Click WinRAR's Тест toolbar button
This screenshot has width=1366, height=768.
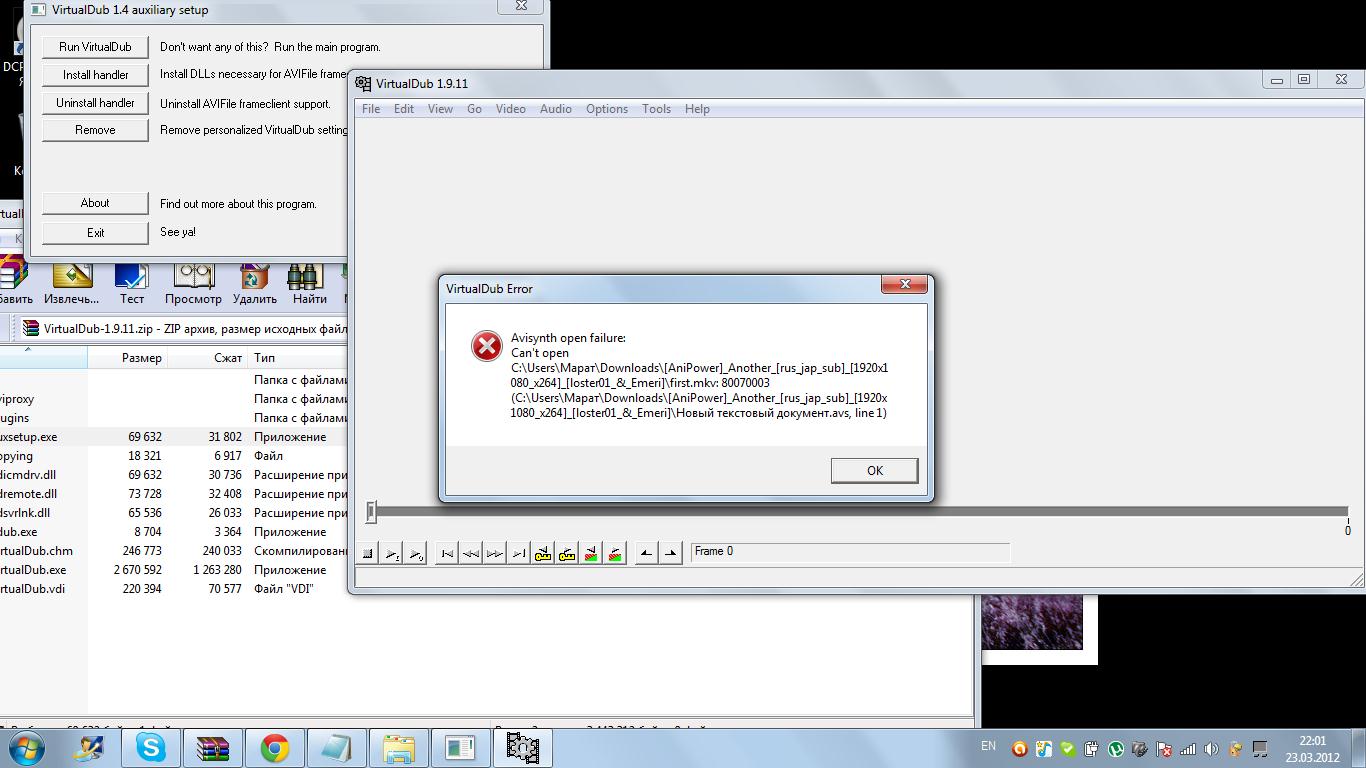132,283
